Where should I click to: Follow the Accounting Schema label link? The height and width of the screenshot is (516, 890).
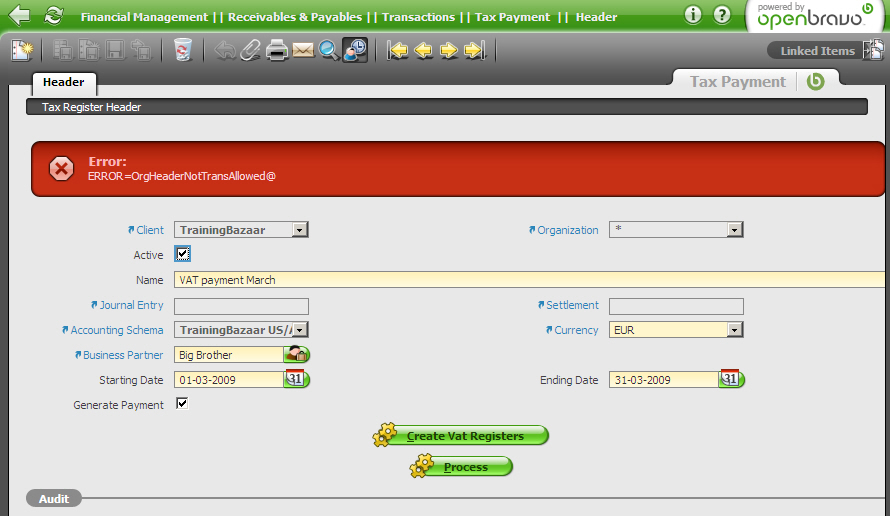pyautogui.click(x=116, y=330)
